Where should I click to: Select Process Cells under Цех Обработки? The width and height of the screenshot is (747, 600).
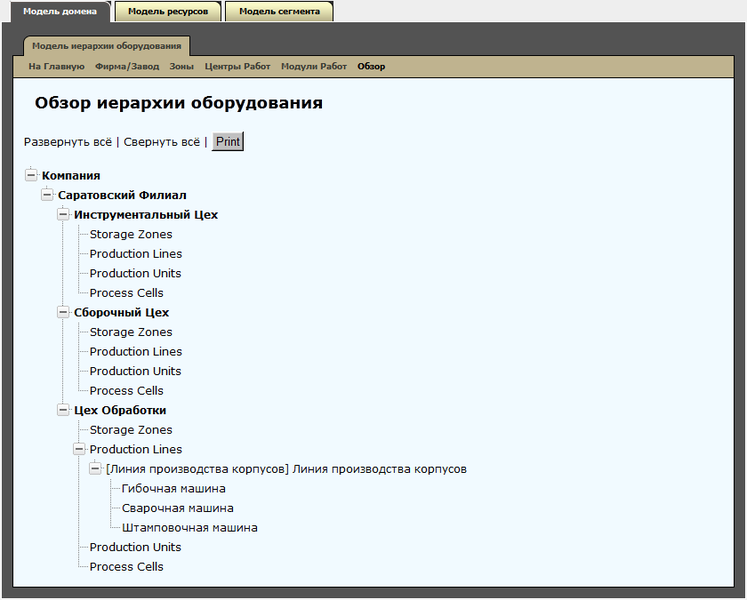click(x=126, y=567)
